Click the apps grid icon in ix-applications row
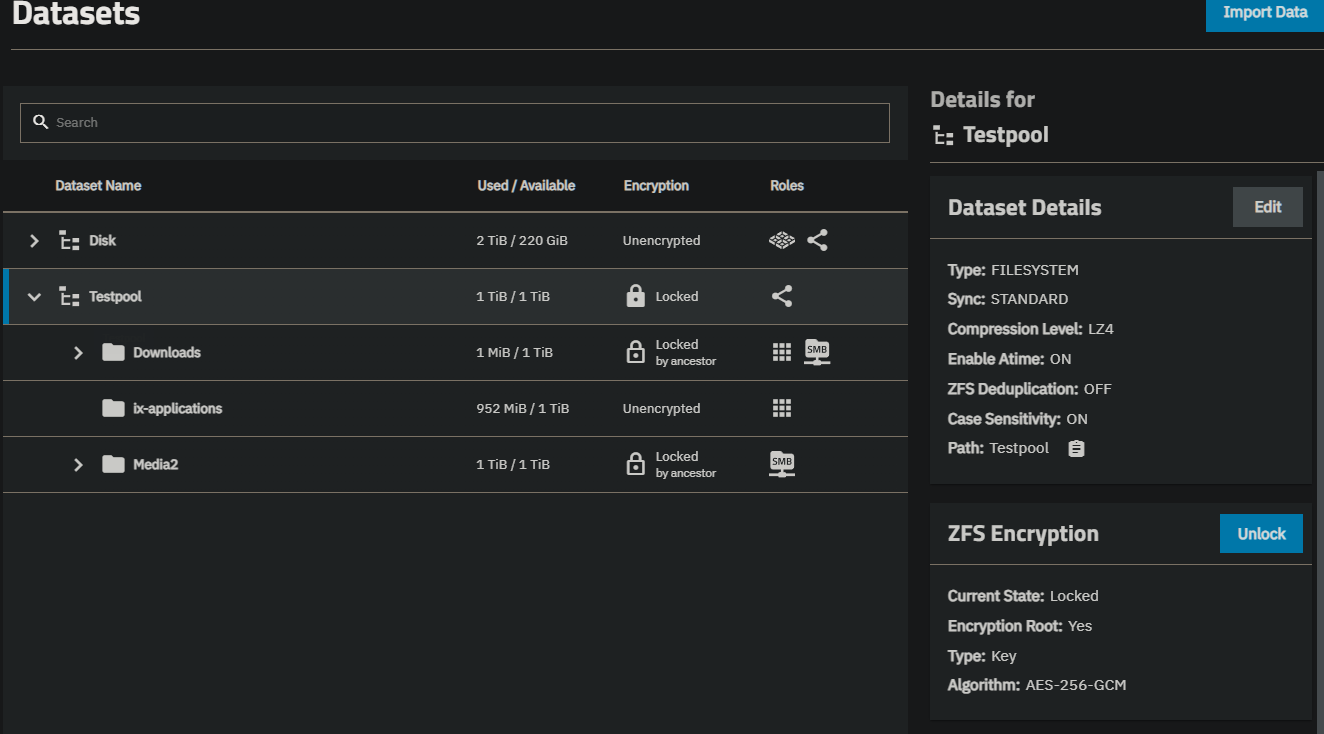Viewport: 1324px width, 734px height. 782,408
